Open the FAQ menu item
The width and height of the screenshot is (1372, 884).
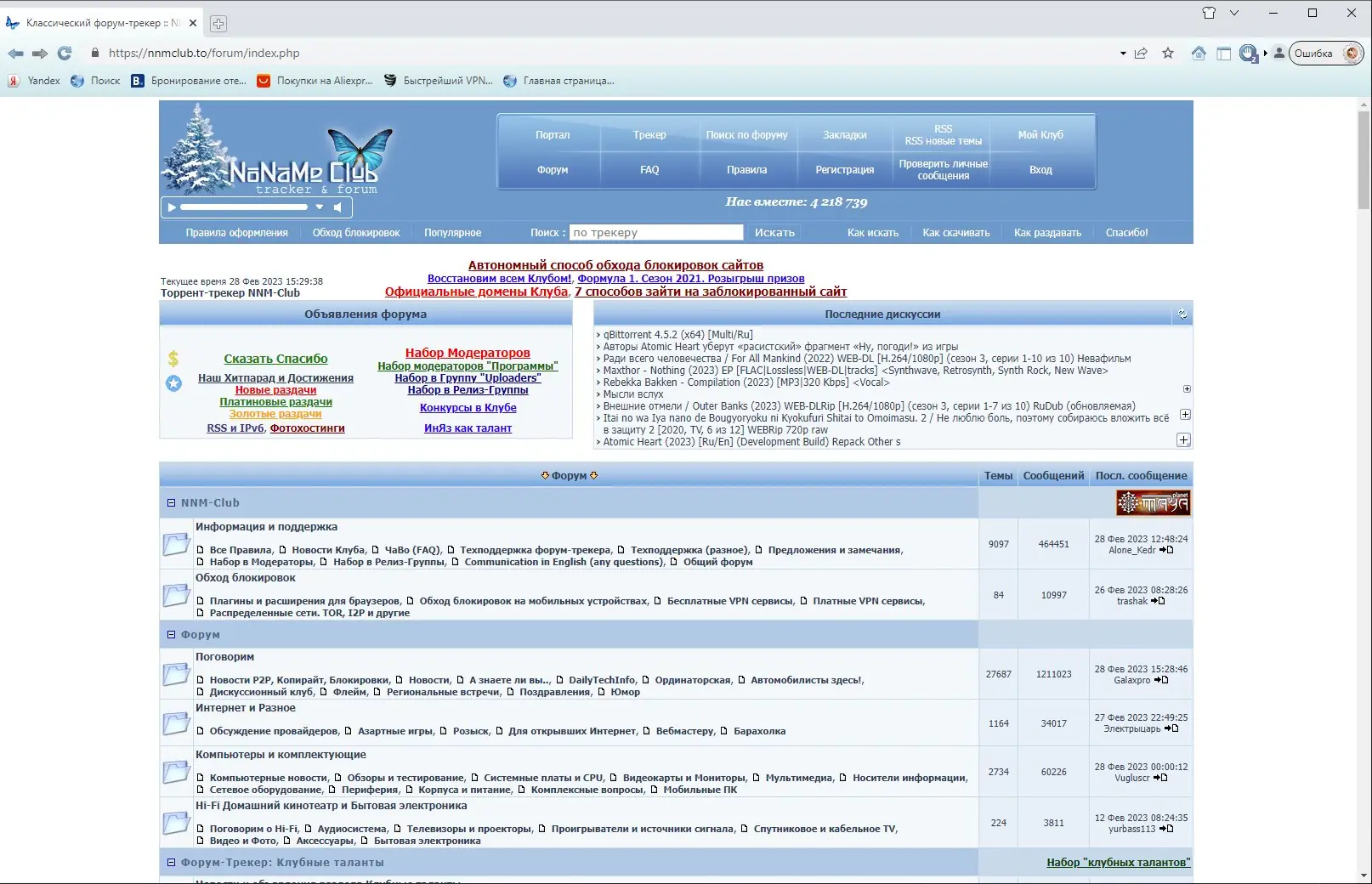649,170
